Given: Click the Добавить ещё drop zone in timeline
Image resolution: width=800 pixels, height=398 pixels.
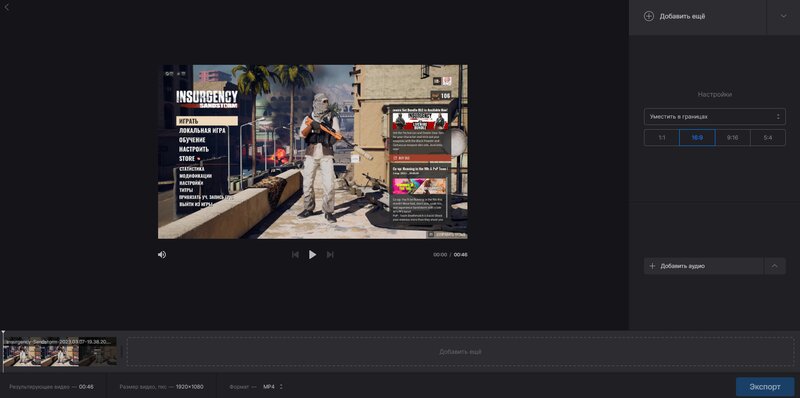Looking at the screenshot, I should point(460,352).
